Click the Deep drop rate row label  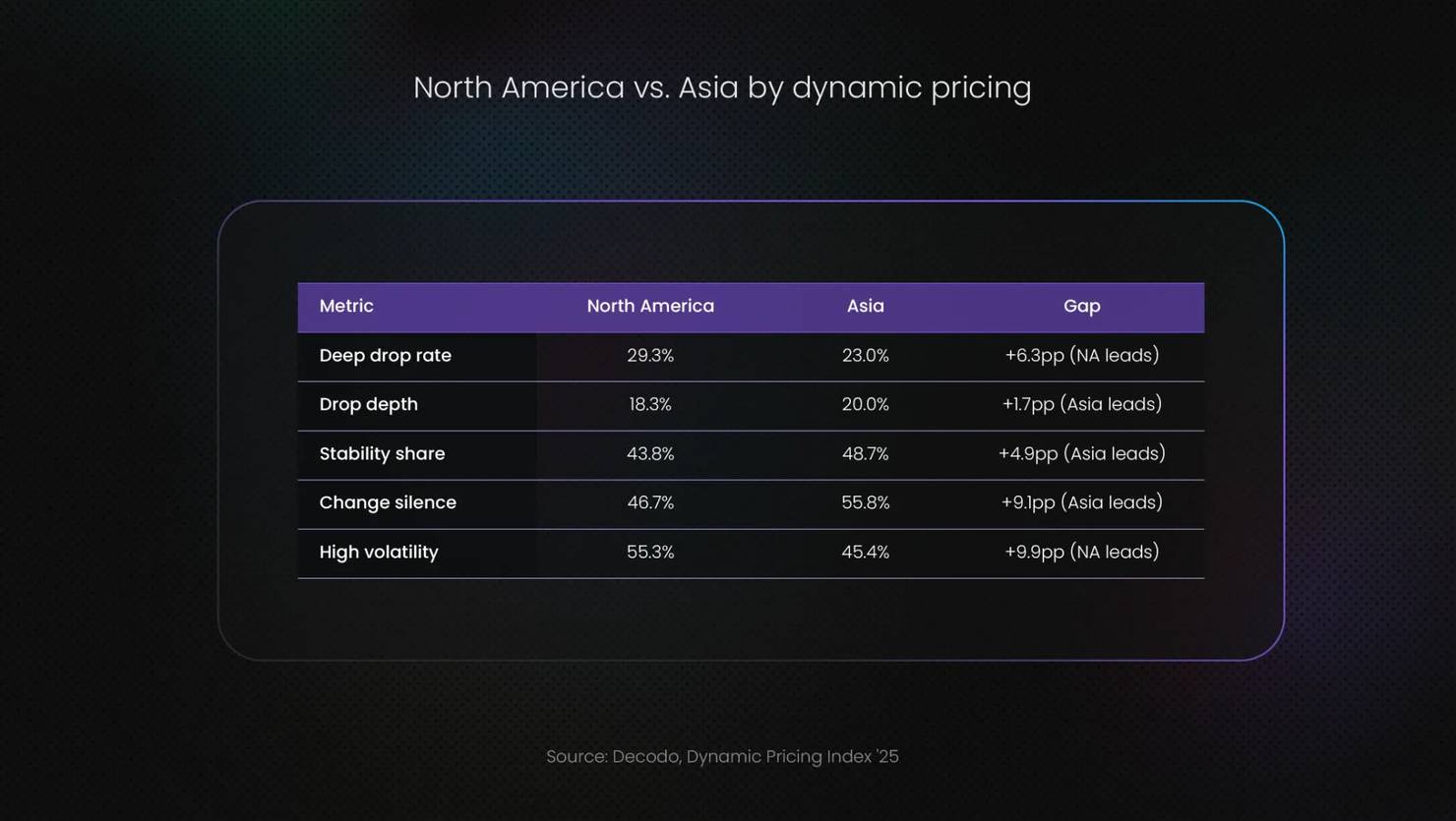tap(385, 355)
